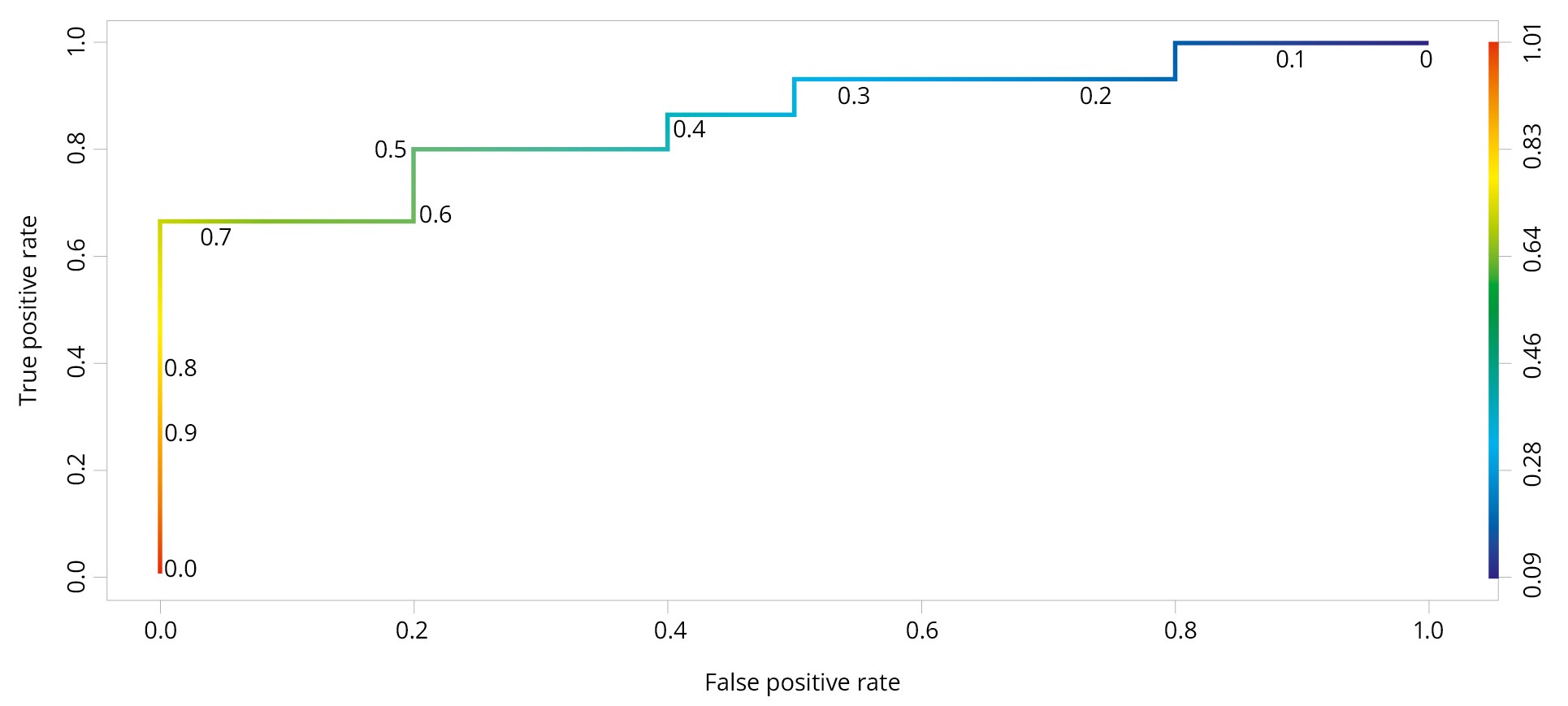Click the 0.4 threshold label on the curve

coord(689,129)
